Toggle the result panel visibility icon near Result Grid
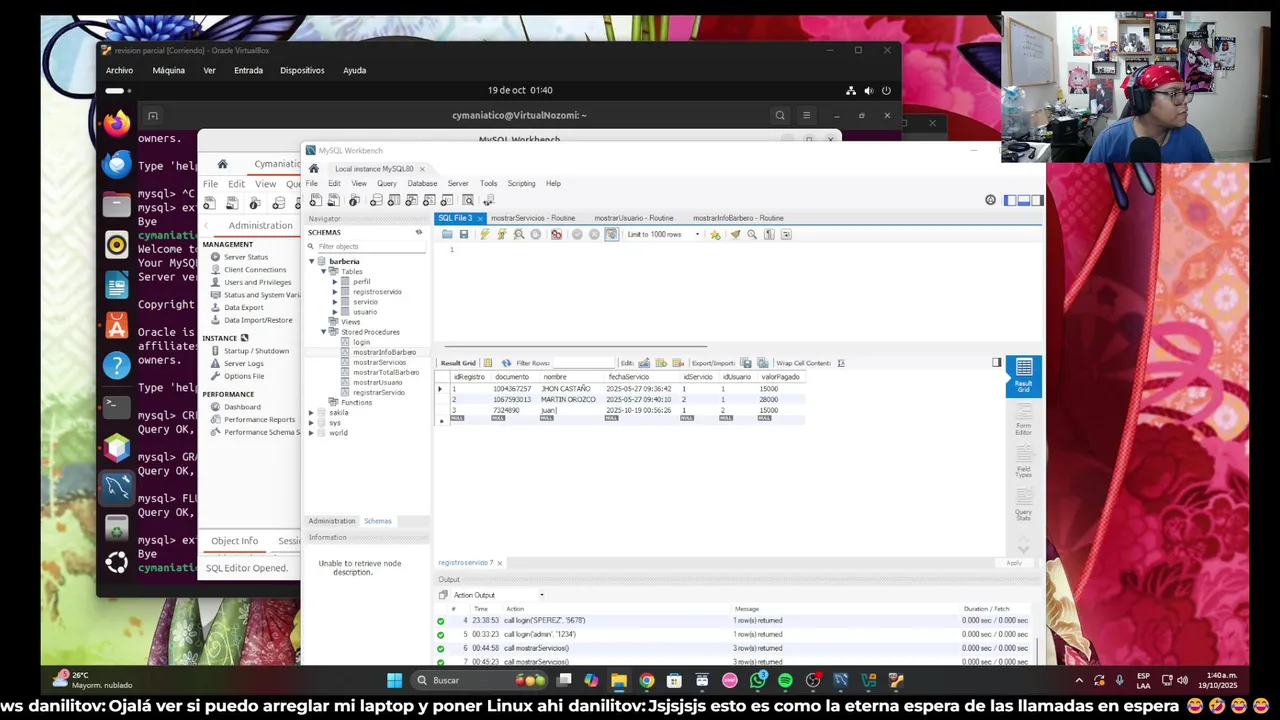 (x=996, y=362)
